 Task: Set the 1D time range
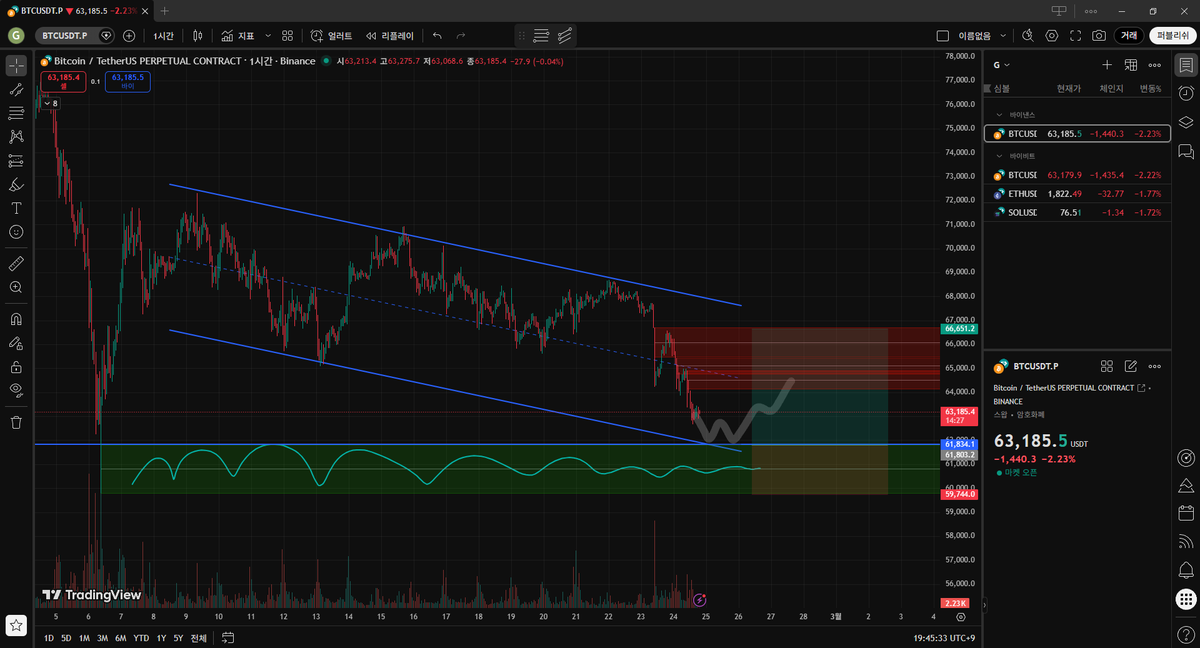point(49,637)
